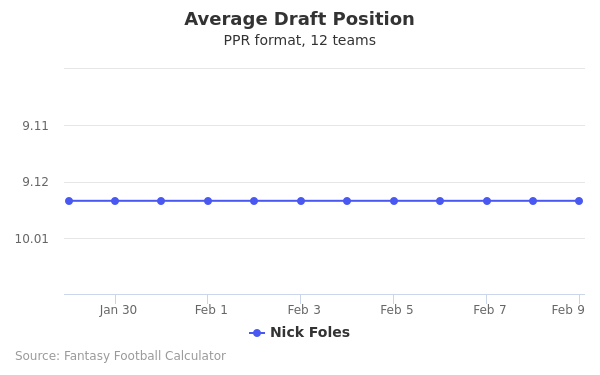
Task: Select the data point above Jan 30
Action: coord(115,201)
